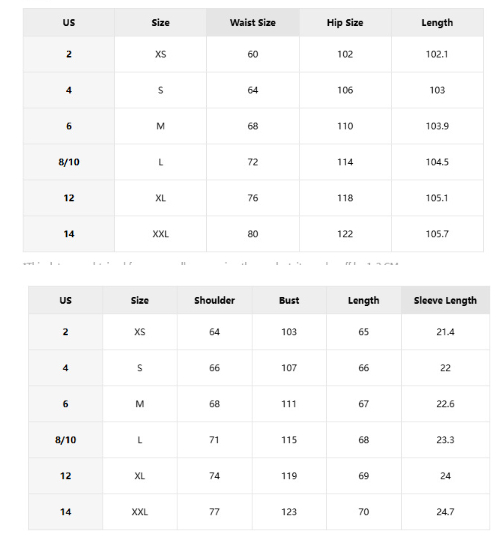Click sleeve length value 23.3
Screen dimensions: 499x536
[445, 440]
